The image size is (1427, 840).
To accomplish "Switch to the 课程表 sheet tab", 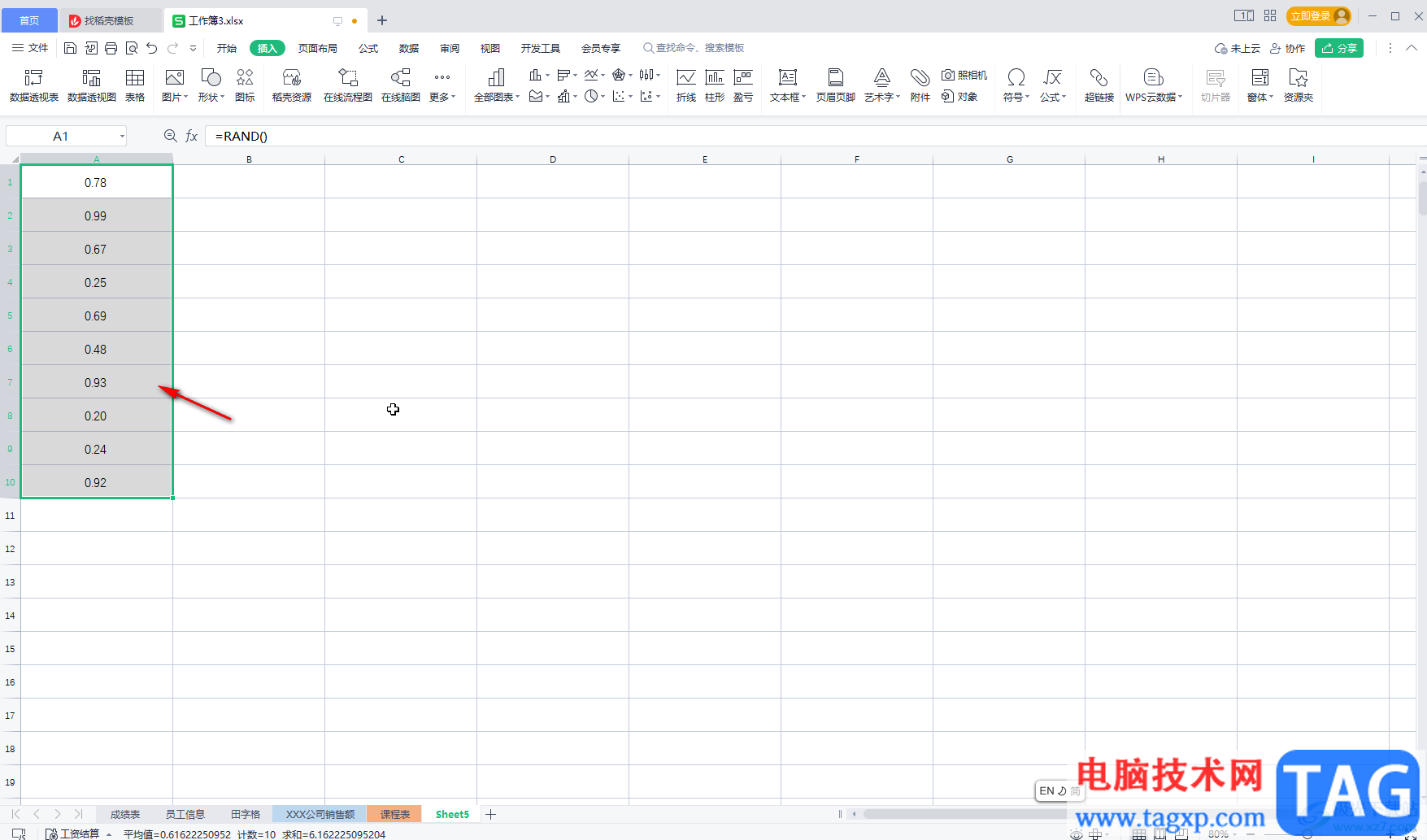I will (x=395, y=814).
